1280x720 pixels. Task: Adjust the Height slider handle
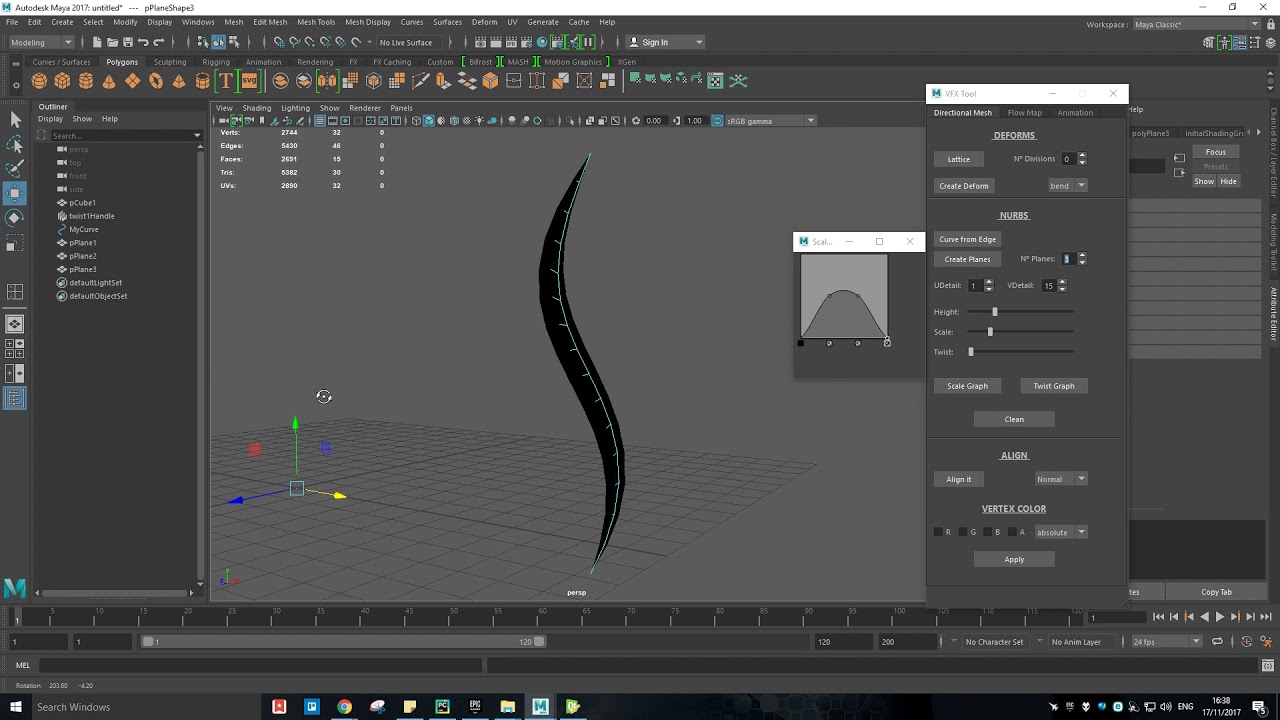pyautogui.click(x=994, y=312)
